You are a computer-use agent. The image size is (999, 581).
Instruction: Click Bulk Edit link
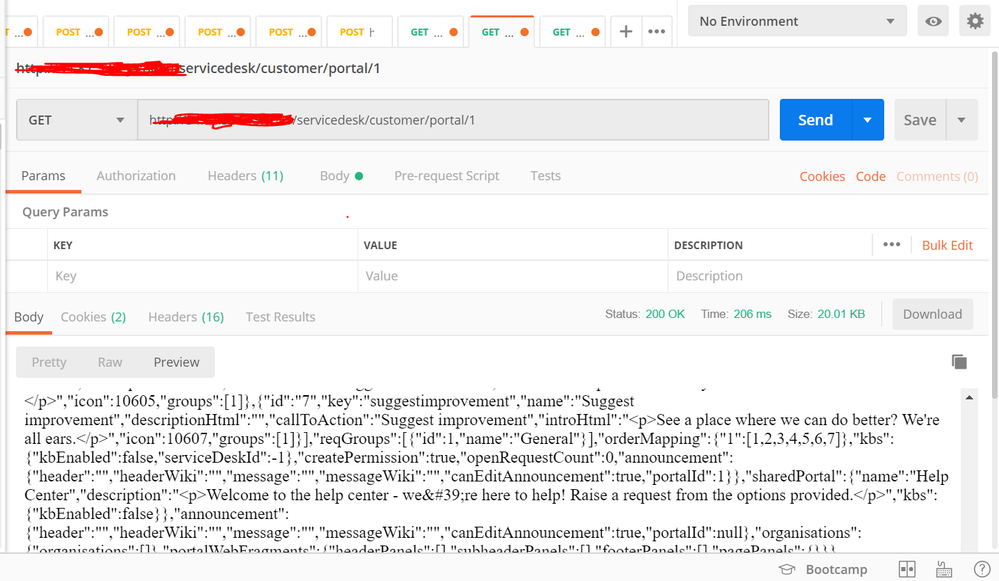click(x=947, y=245)
